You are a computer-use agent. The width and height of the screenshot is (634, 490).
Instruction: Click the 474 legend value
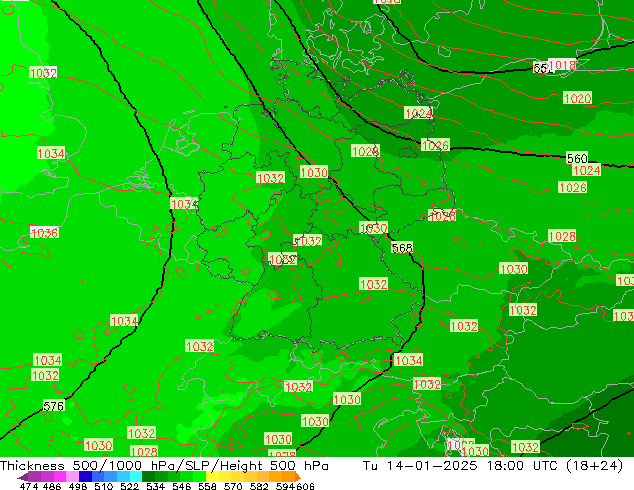[x=29, y=486]
